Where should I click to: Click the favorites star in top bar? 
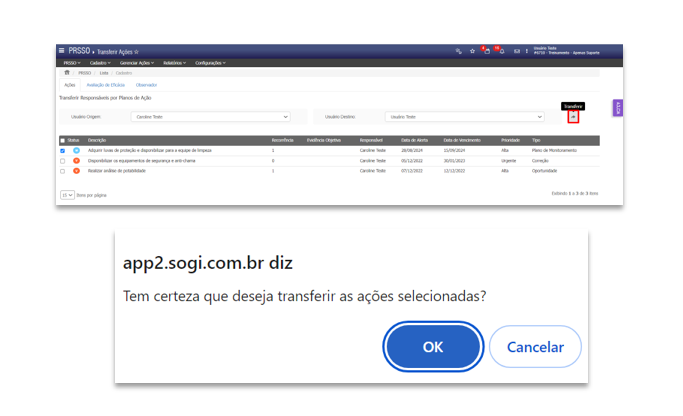pyautogui.click(x=472, y=51)
